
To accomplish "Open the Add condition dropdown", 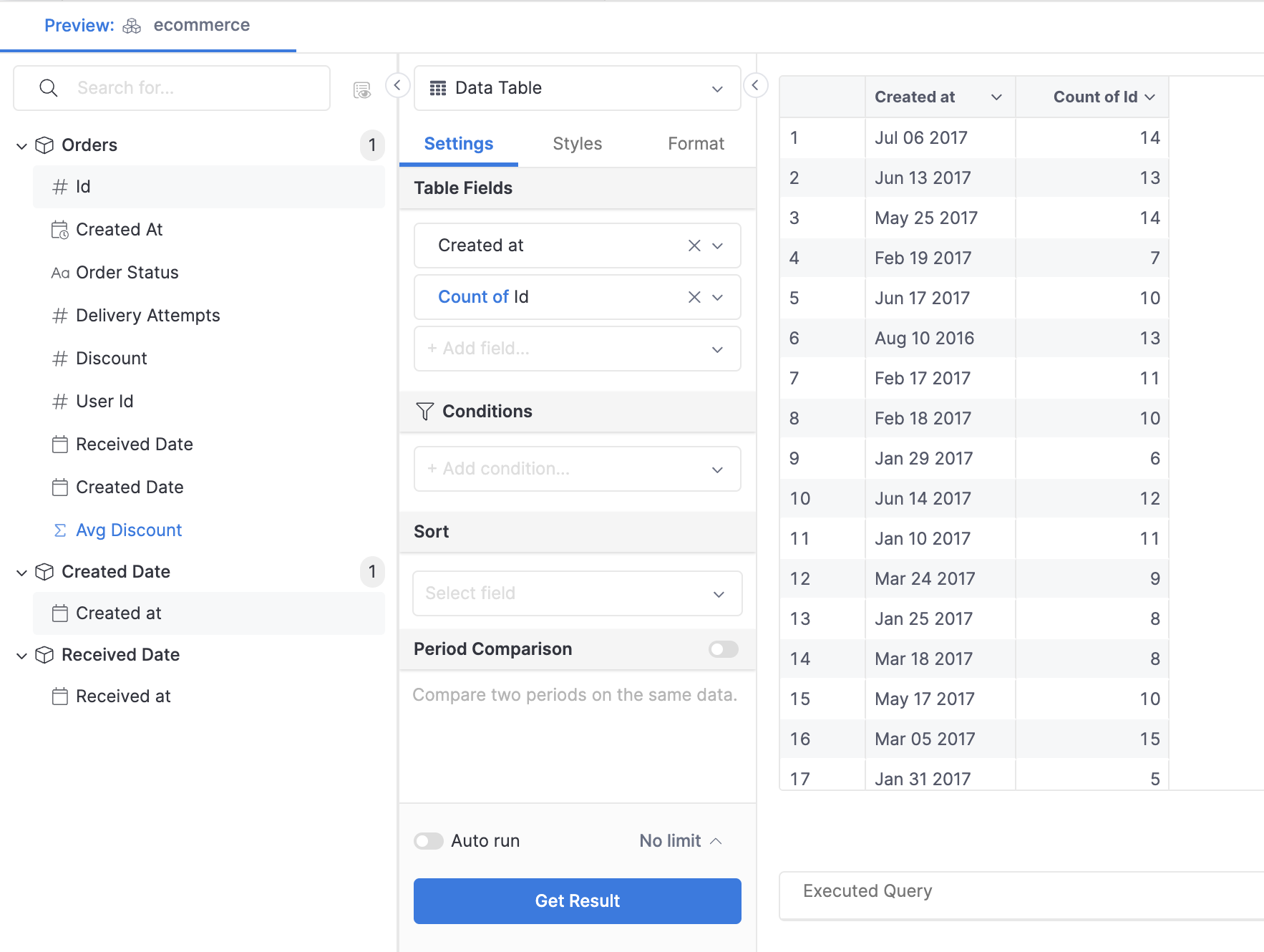I will click(577, 469).
